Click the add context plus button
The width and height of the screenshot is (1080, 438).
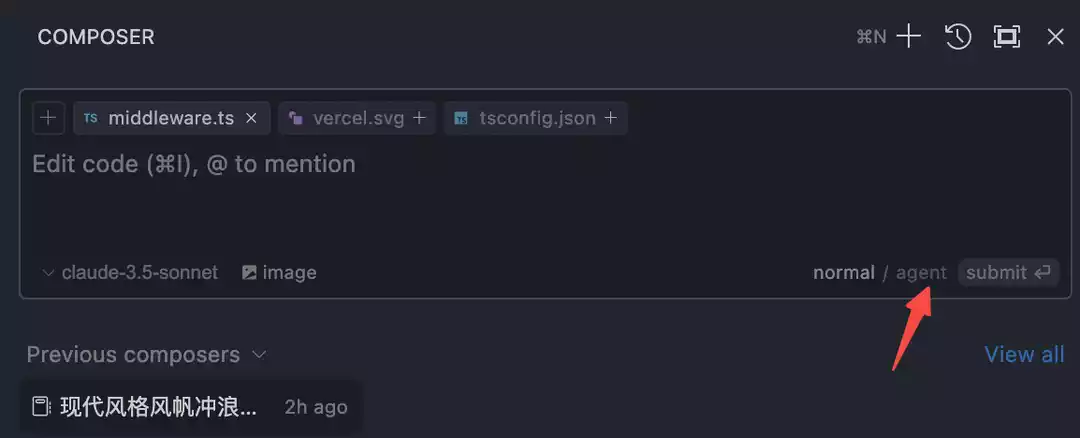[x=47, y=118]
